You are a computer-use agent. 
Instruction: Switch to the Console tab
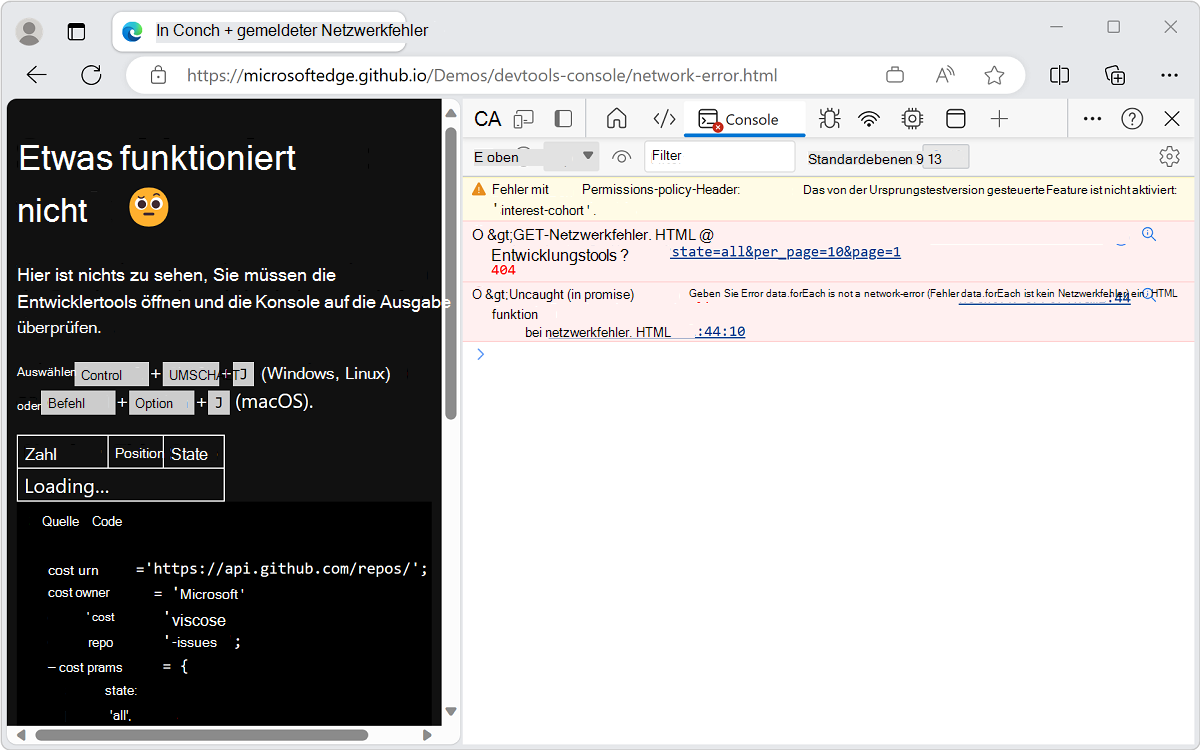click(x=744, y=118)
